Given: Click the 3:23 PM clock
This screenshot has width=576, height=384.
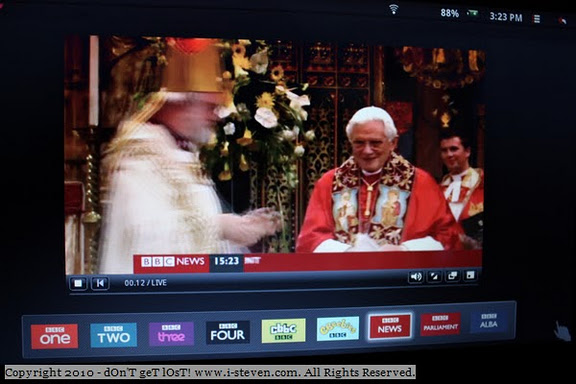Looking at the screenshot, I should pyautogui.click(x=505, y=17).
